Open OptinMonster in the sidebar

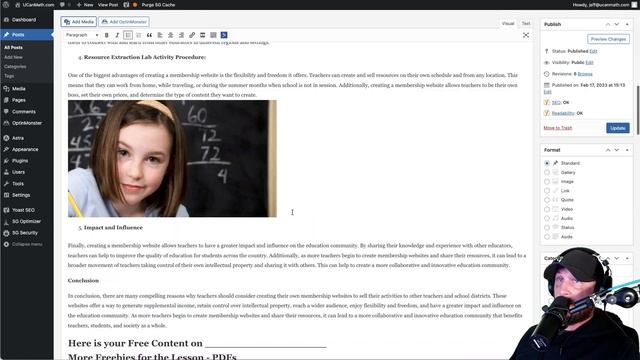(x=27, y=123)
